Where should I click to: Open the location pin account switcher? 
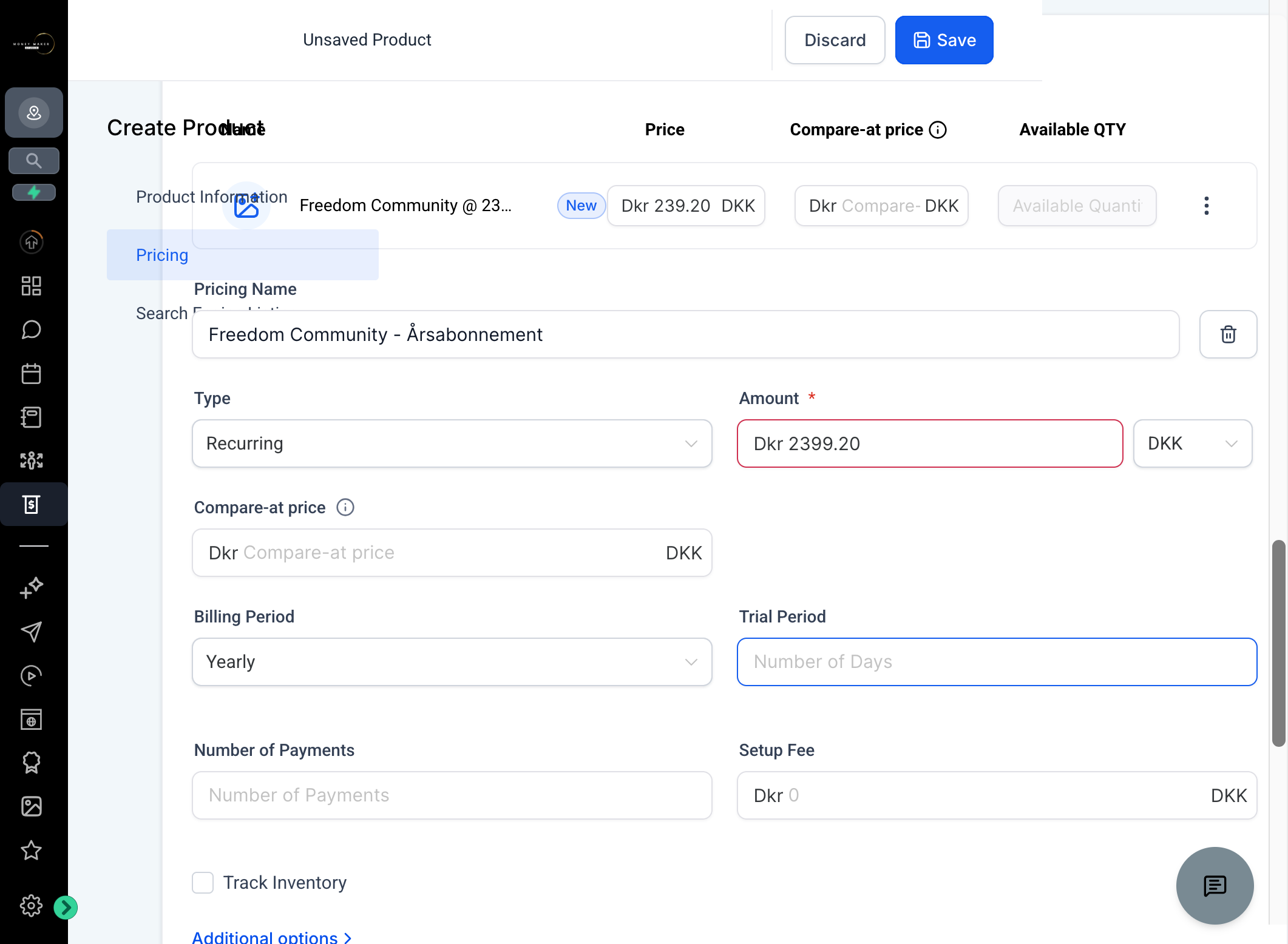[34, 112]
